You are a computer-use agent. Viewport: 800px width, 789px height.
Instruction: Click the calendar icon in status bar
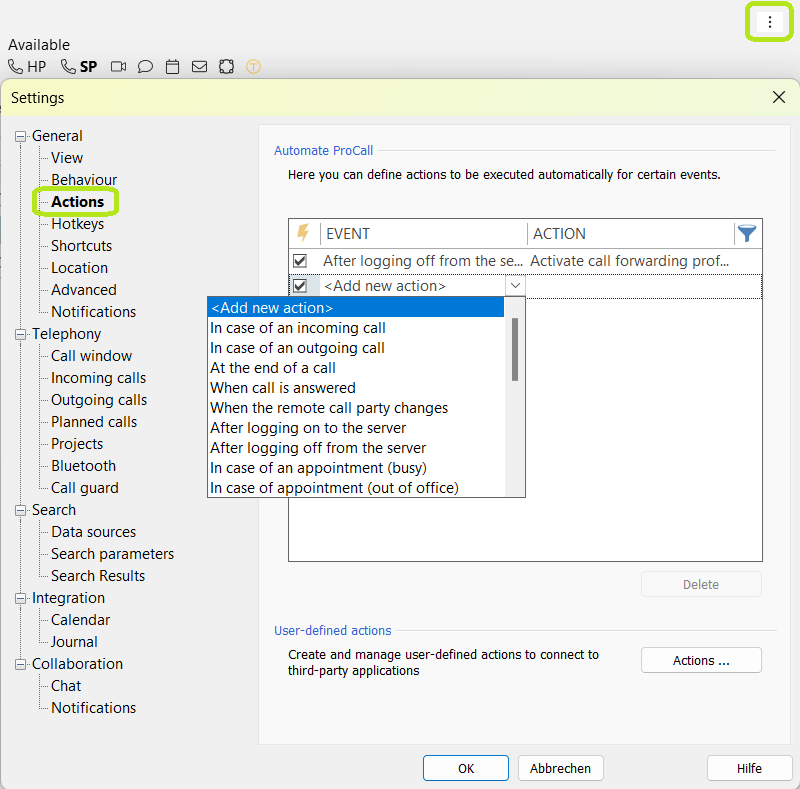pos(172,67)
